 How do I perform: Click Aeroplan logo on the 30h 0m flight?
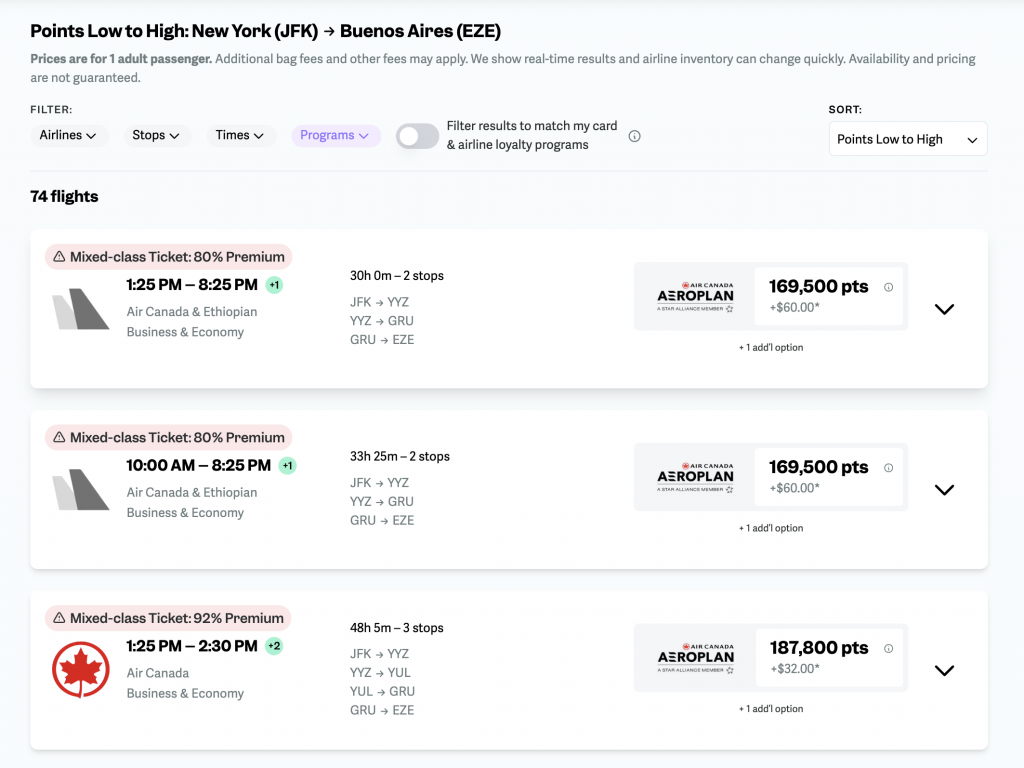[x=695, y=296]
